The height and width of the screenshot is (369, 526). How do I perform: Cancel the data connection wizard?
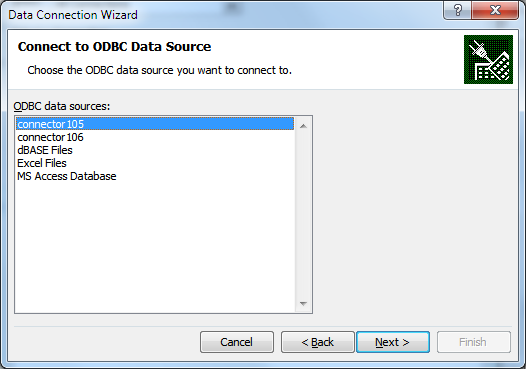pos(237,342)
